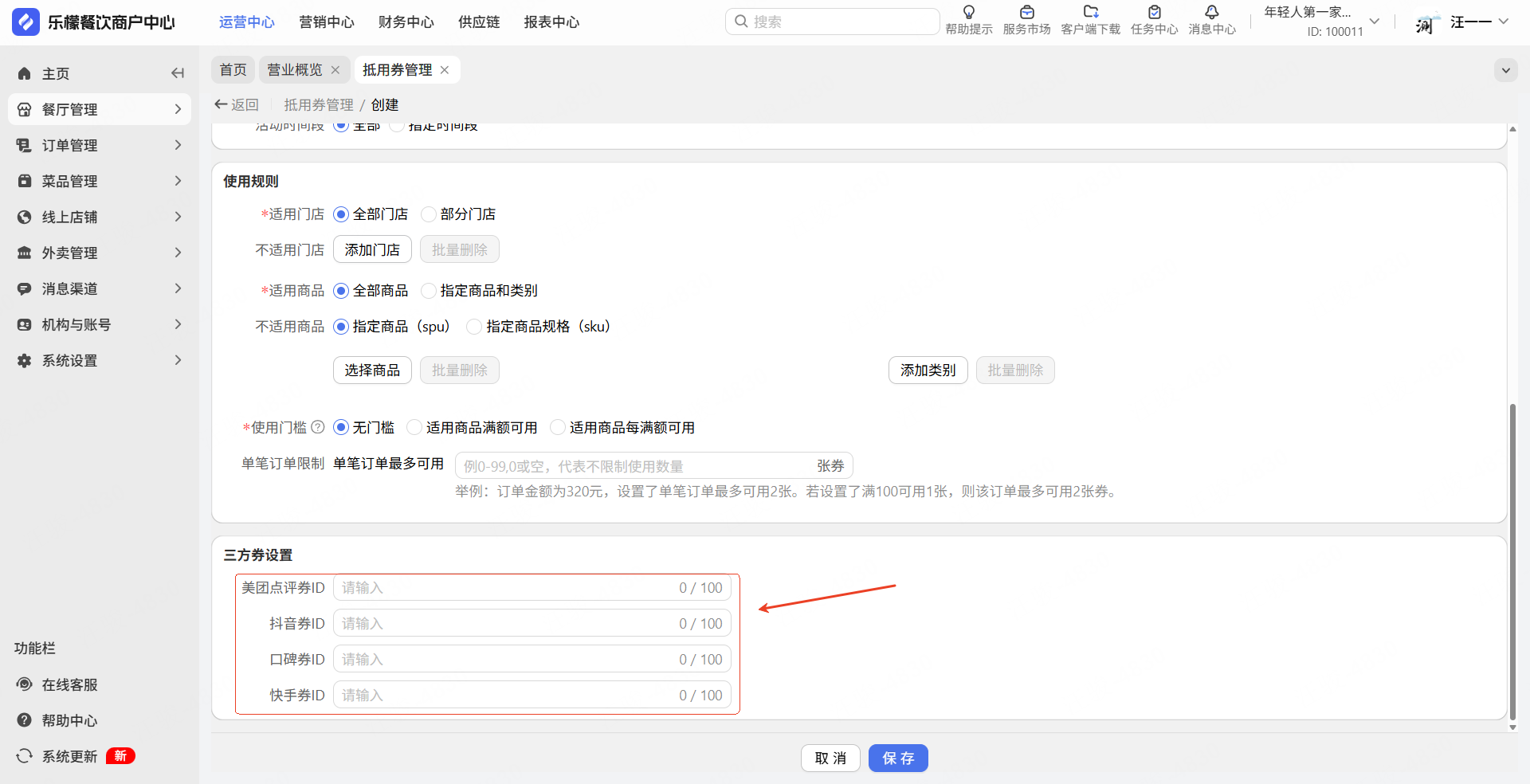This screenshot has width=1530, height=784.
Task: Switch to the 营业概览 tab
Action: click(x=295, y=70)
